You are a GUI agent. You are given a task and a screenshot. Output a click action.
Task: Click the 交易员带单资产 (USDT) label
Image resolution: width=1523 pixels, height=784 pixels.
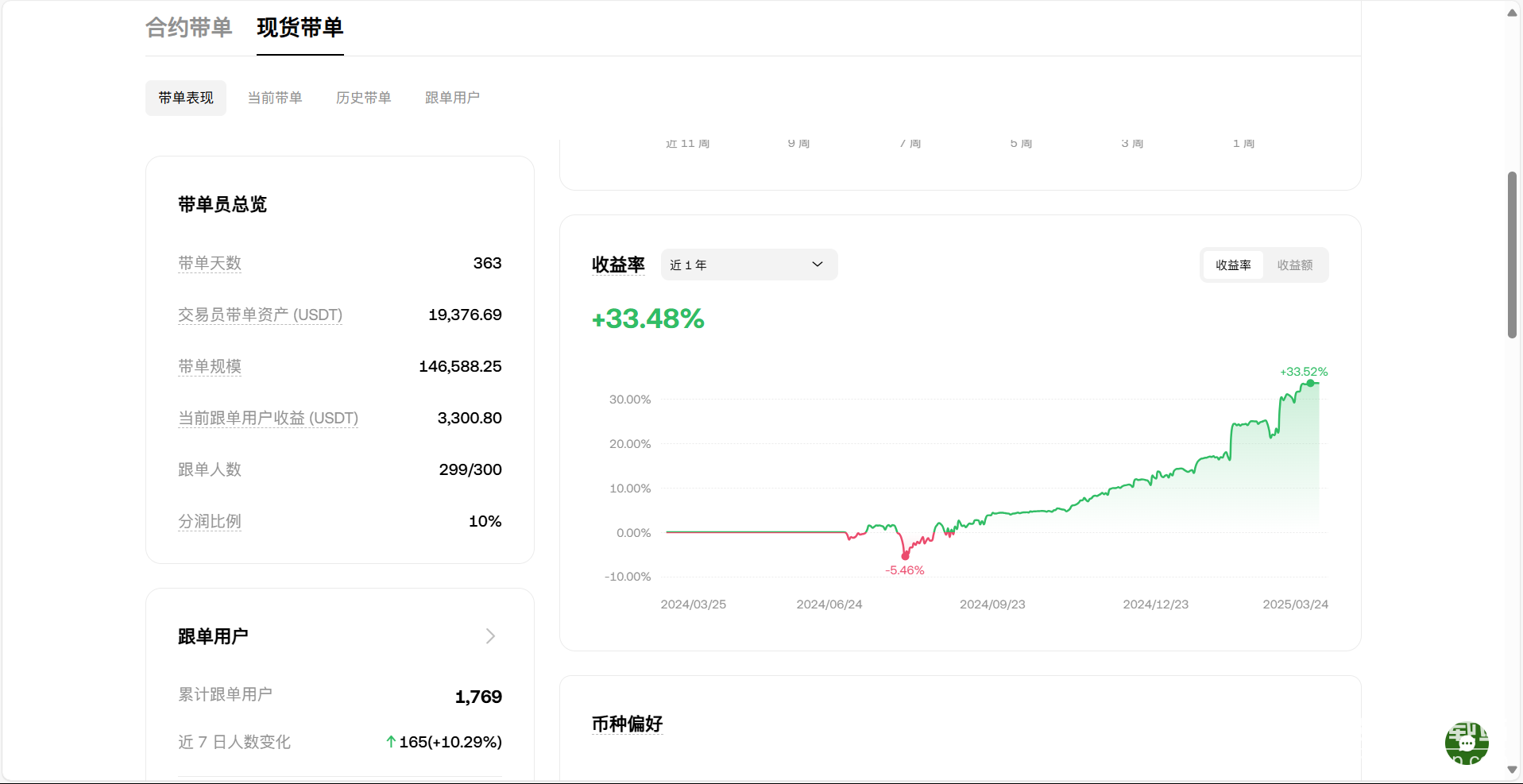(260, 315)
